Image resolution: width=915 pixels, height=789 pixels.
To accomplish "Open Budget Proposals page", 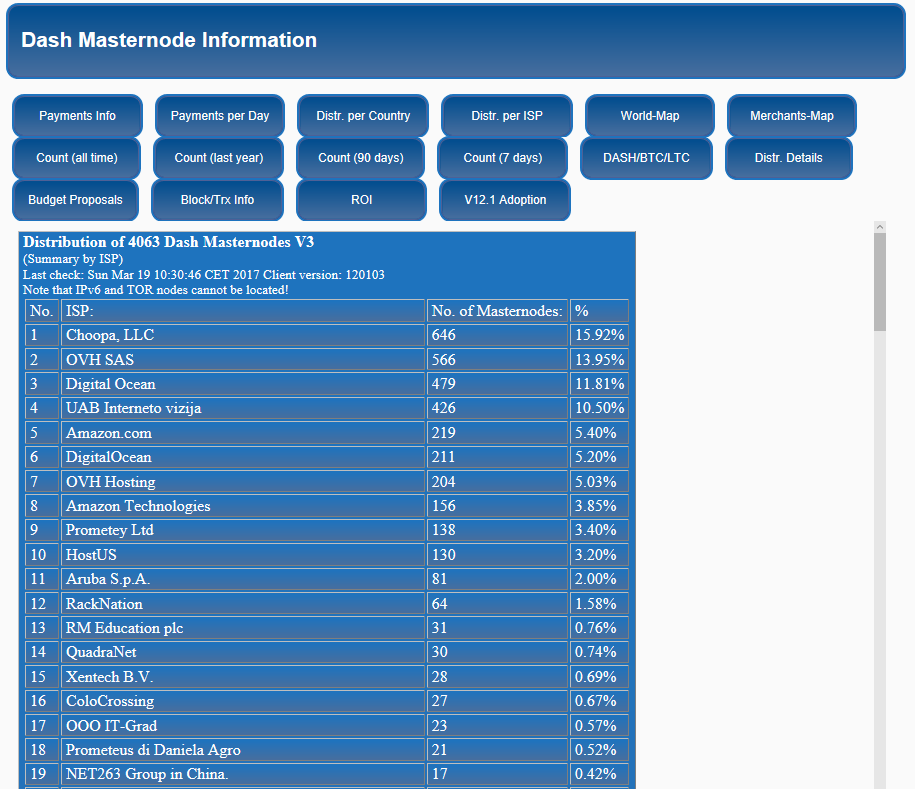I will point(75,200).
